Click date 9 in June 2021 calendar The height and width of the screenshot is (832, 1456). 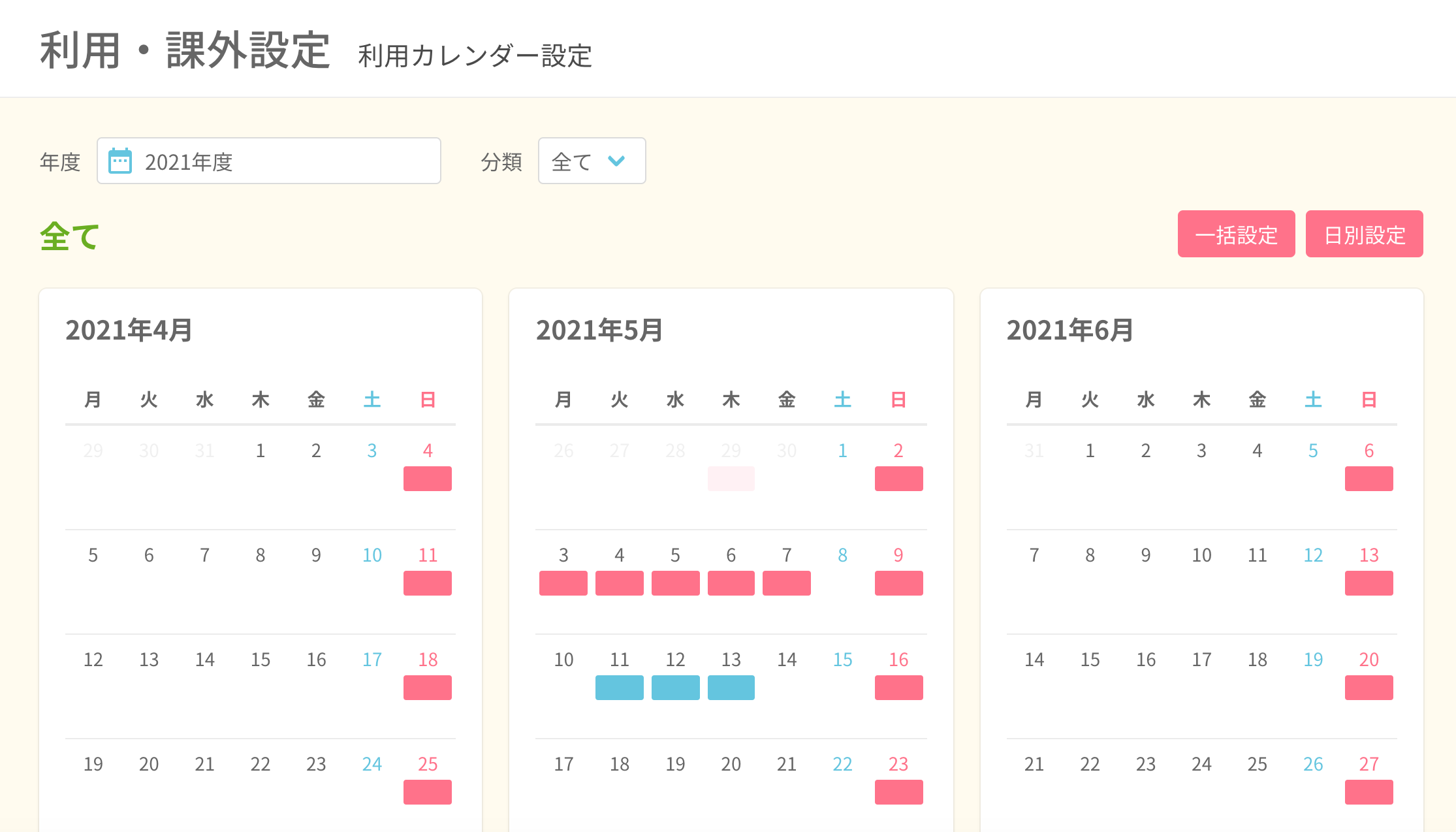1146,555
